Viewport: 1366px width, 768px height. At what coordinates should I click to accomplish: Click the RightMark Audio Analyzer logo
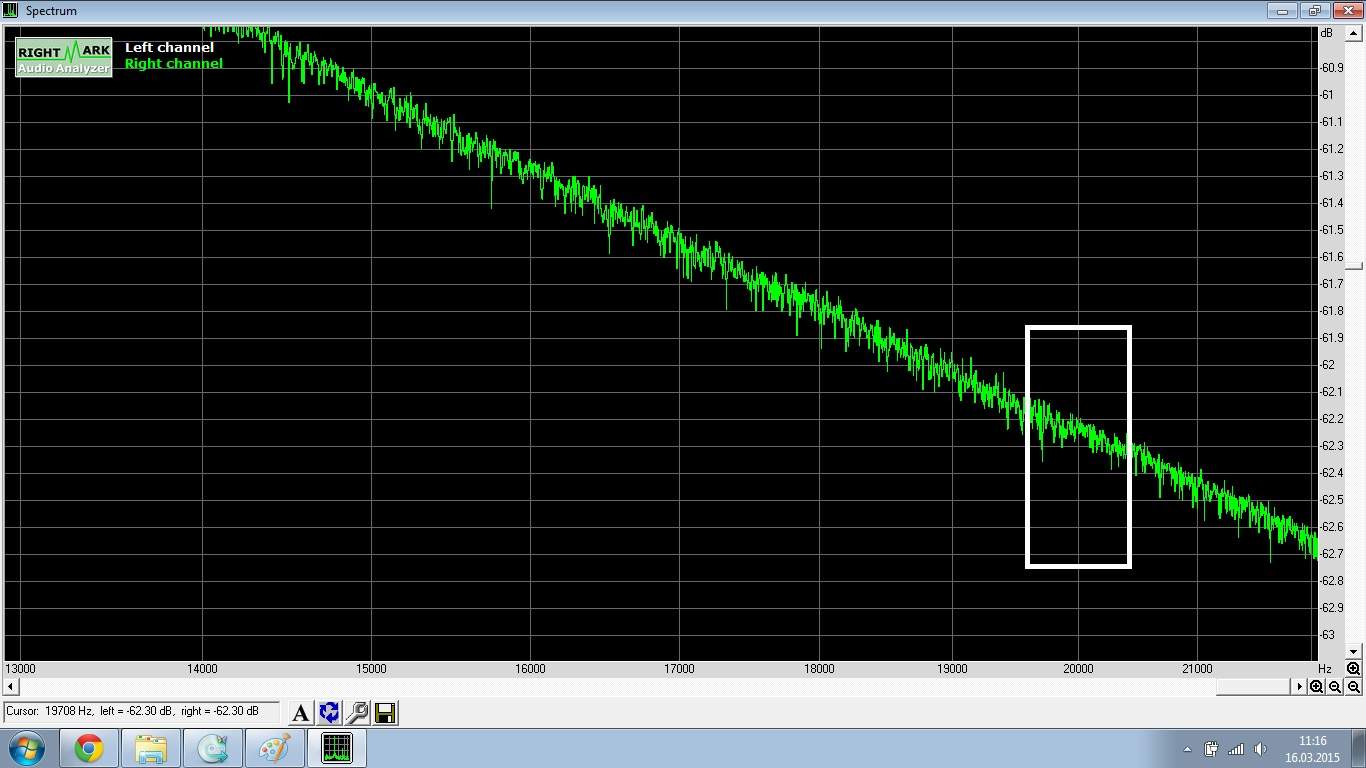point(64,58)
